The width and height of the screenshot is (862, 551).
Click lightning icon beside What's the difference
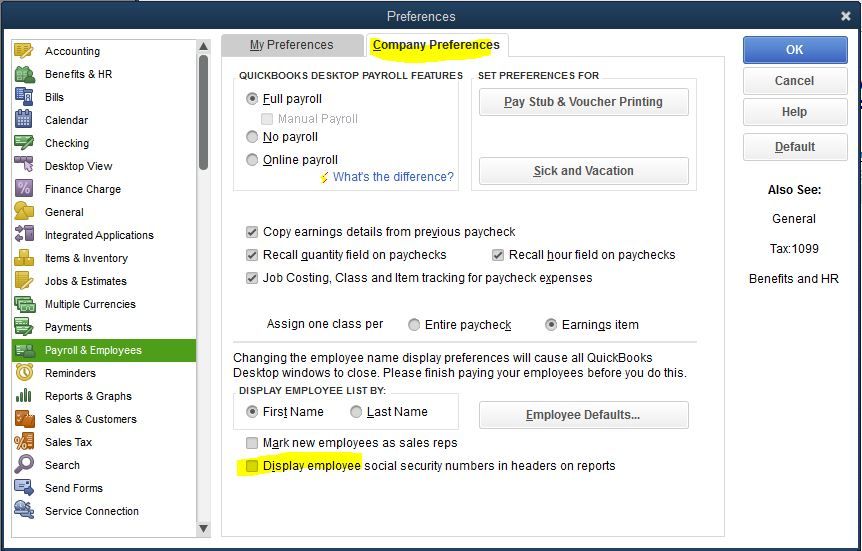(324, 177)
